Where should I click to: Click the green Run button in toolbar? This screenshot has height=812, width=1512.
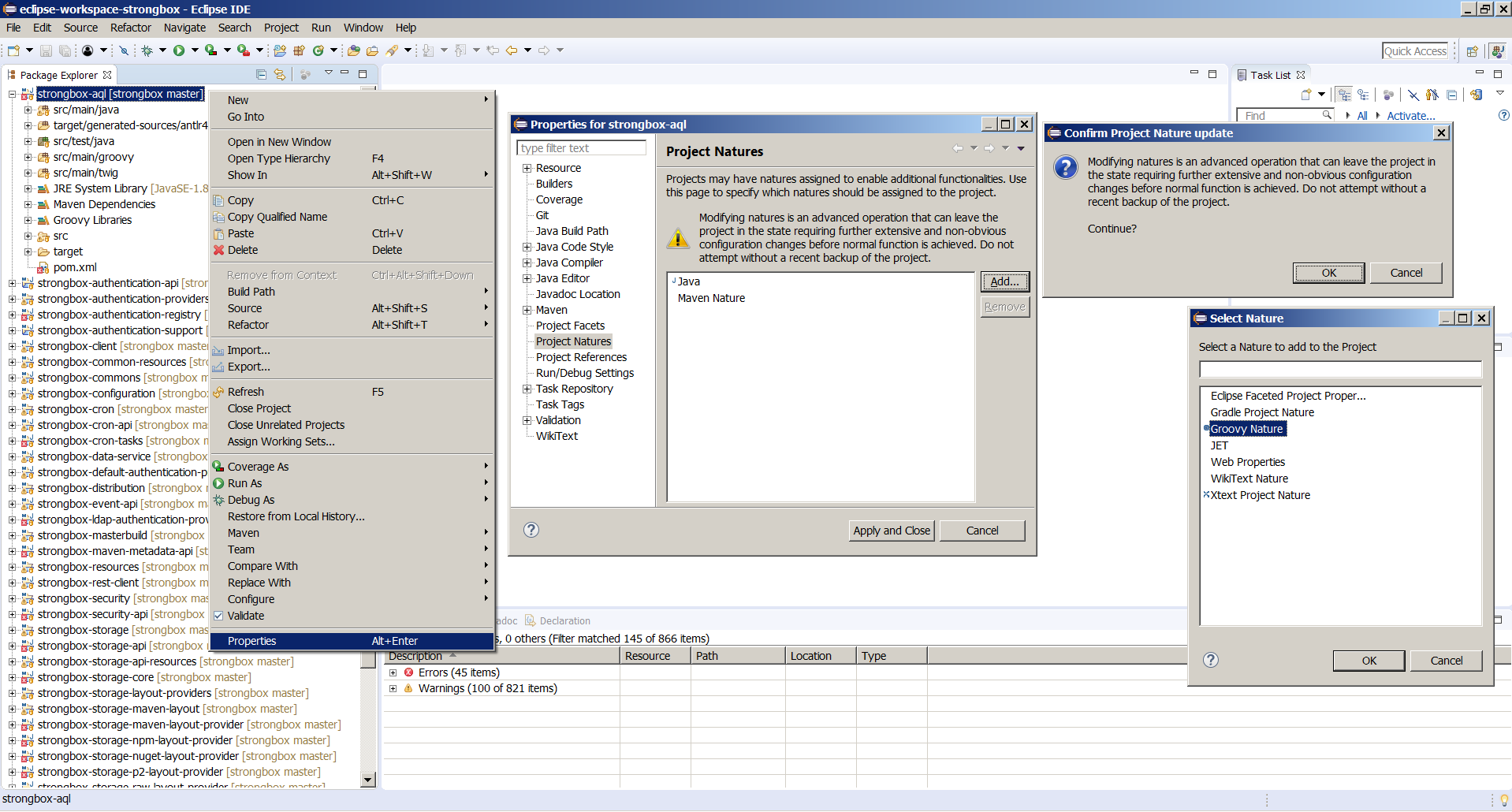tap(179, 50)
